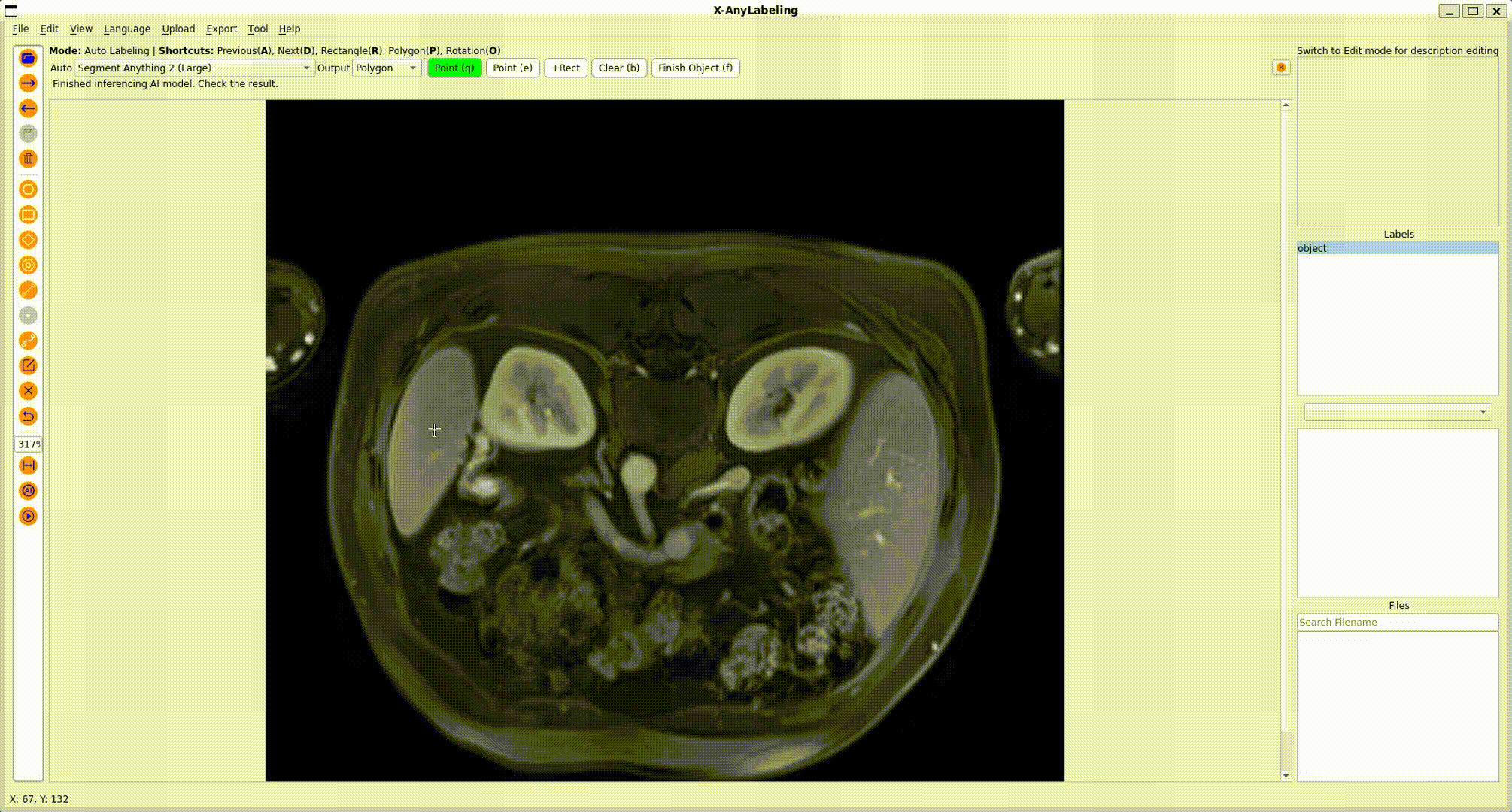Open the Tool menu
The width and height of the screenshot is (1512, 812).
[x=257, y=29]
